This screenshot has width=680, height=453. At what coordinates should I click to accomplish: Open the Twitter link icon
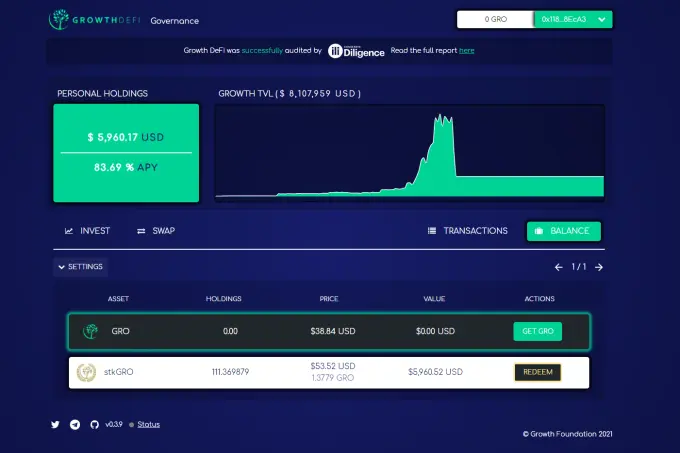[x=55, y=424]
